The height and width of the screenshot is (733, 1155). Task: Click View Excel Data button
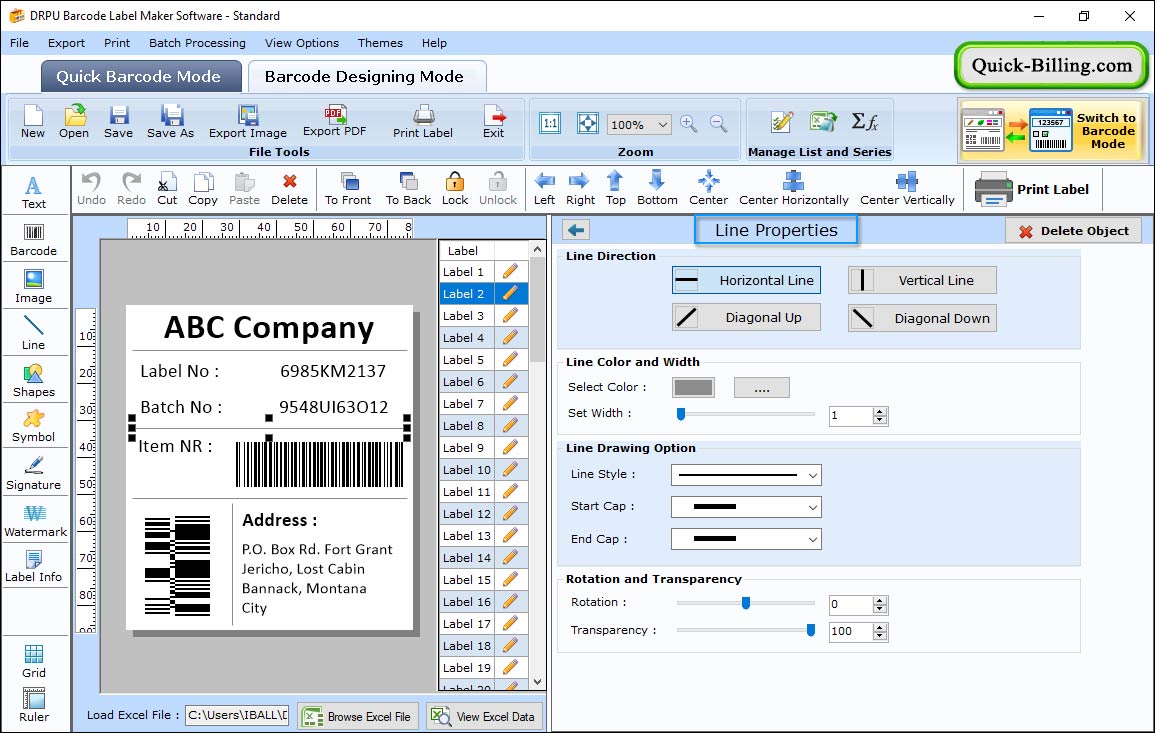tap(484, 716)
